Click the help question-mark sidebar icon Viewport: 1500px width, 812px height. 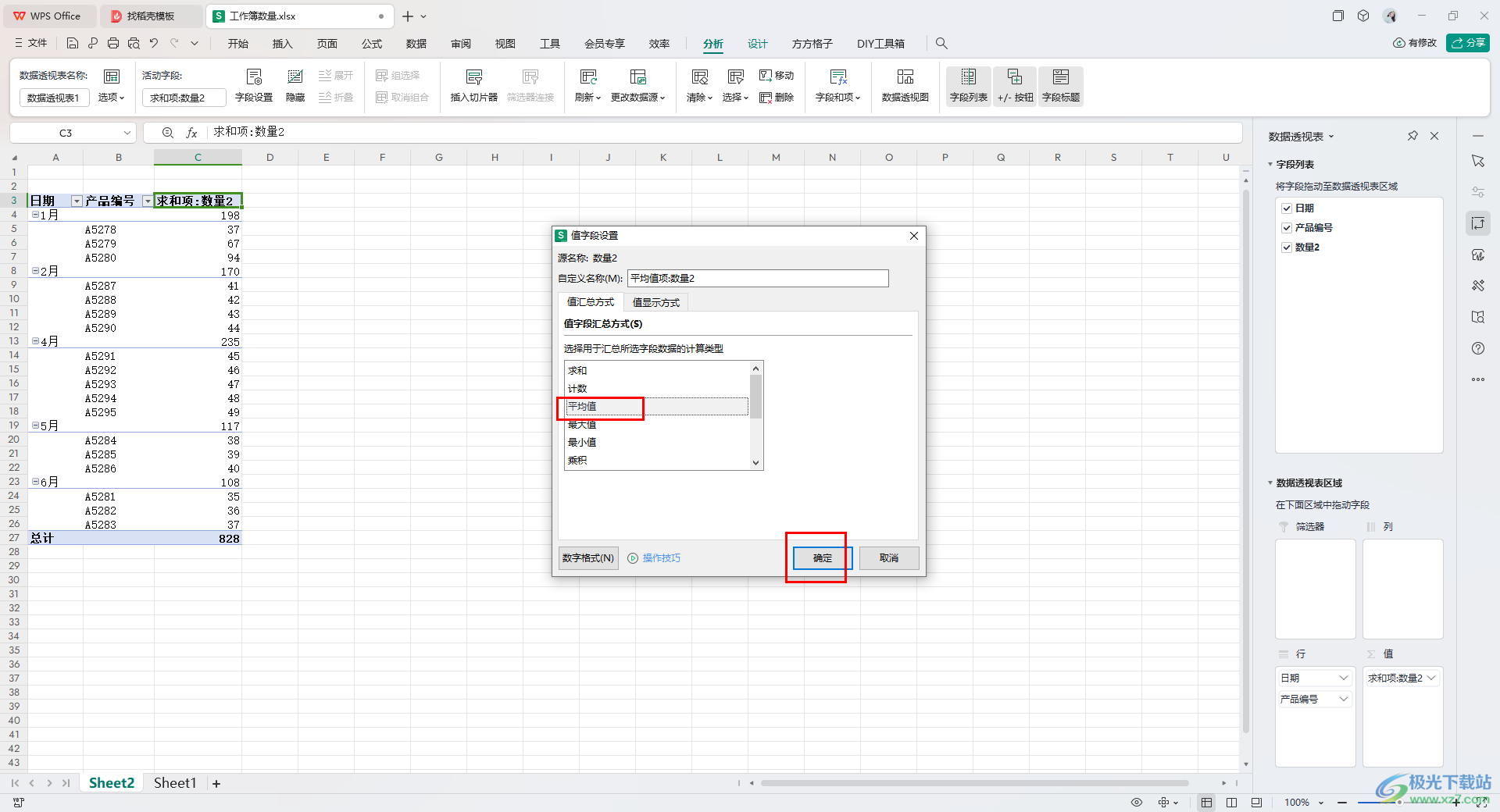(1477, 348)
